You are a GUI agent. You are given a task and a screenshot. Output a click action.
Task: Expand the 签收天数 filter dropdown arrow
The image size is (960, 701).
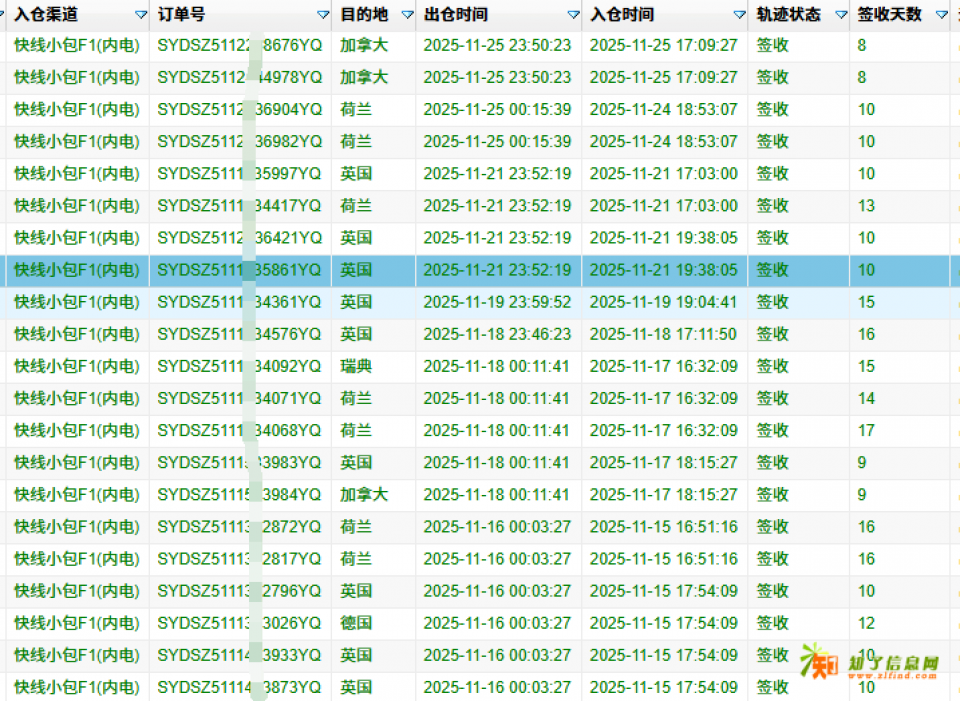941,15
